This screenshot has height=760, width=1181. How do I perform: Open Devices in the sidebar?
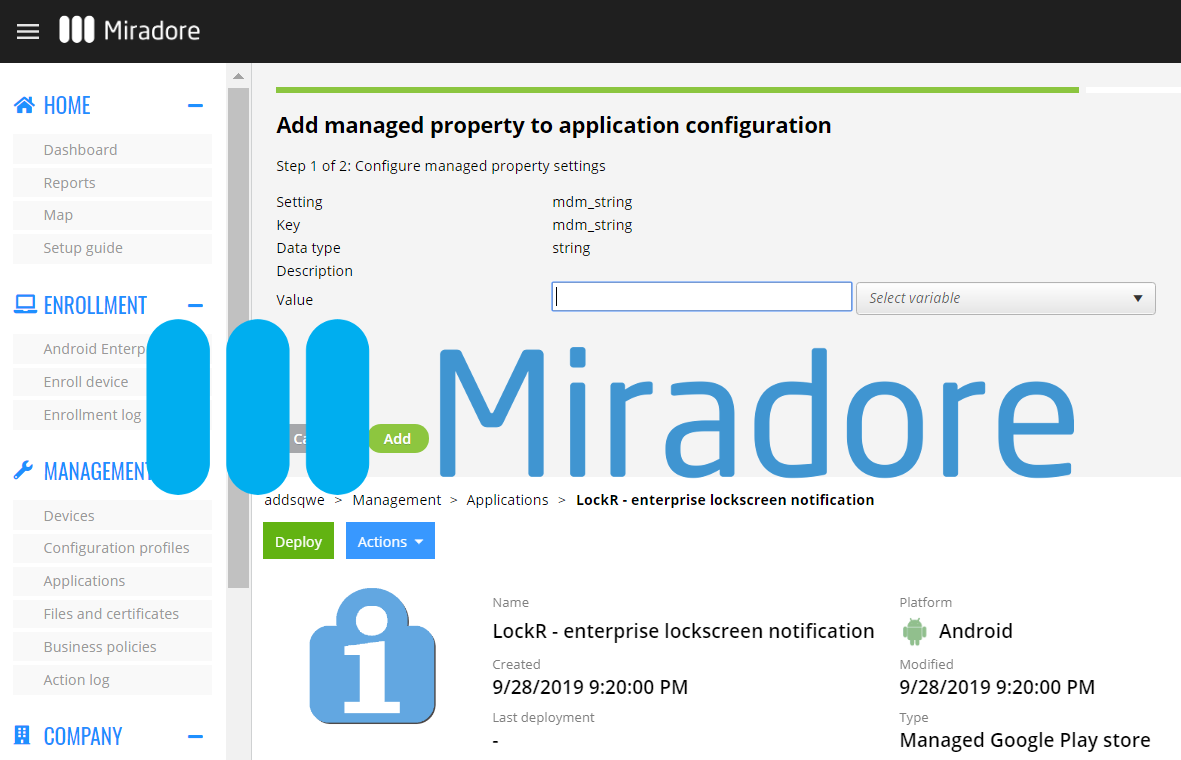point(112,515)
